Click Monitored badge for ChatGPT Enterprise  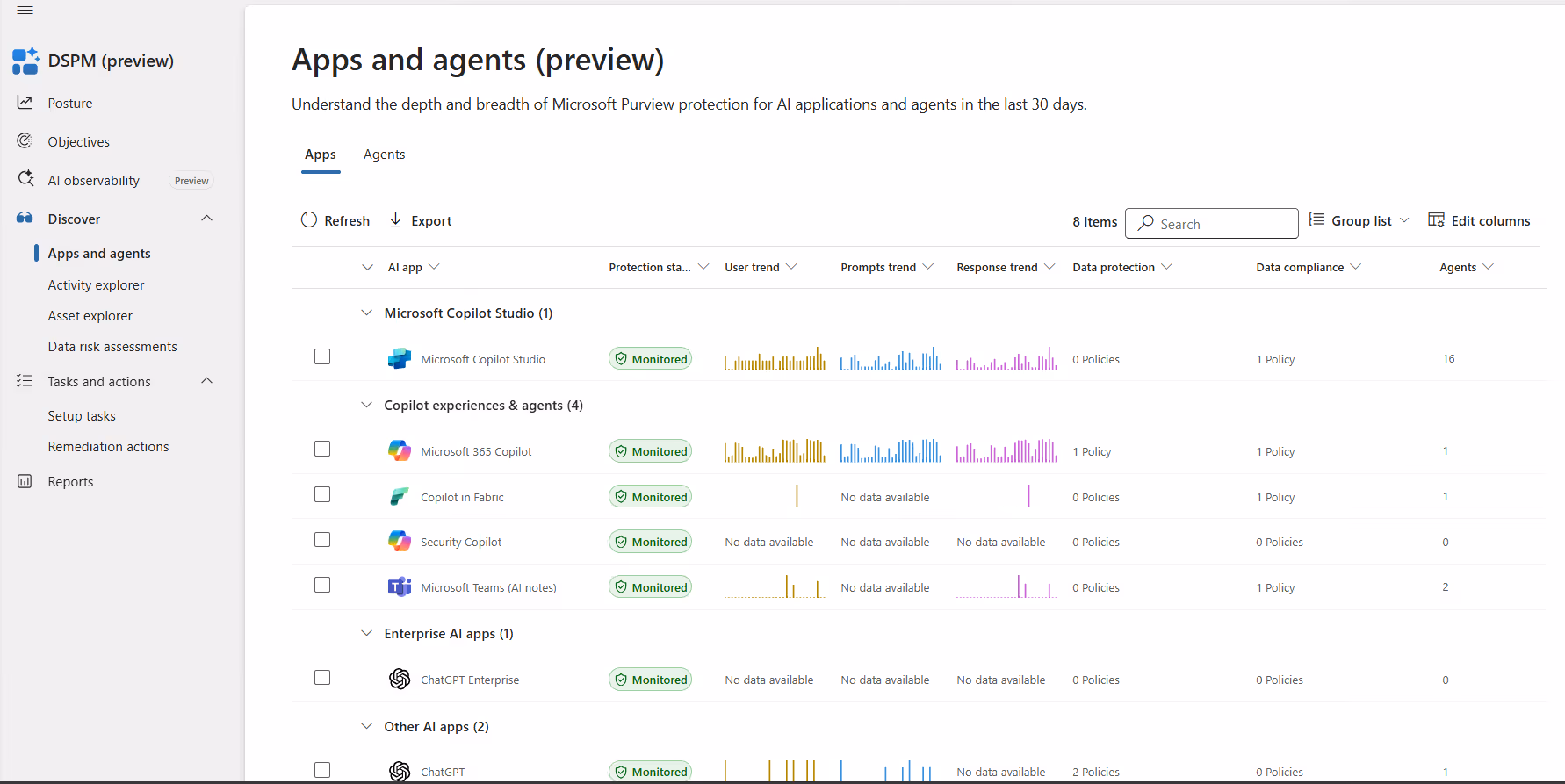(x=650, y=680)
